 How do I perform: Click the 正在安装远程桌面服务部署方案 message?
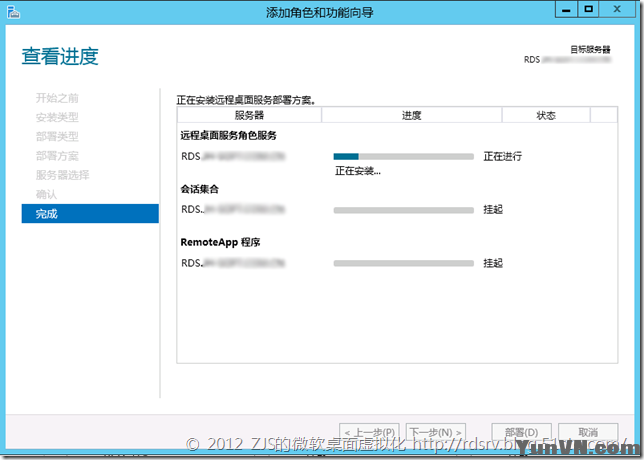pyautogui.click(x=246, y=100)
